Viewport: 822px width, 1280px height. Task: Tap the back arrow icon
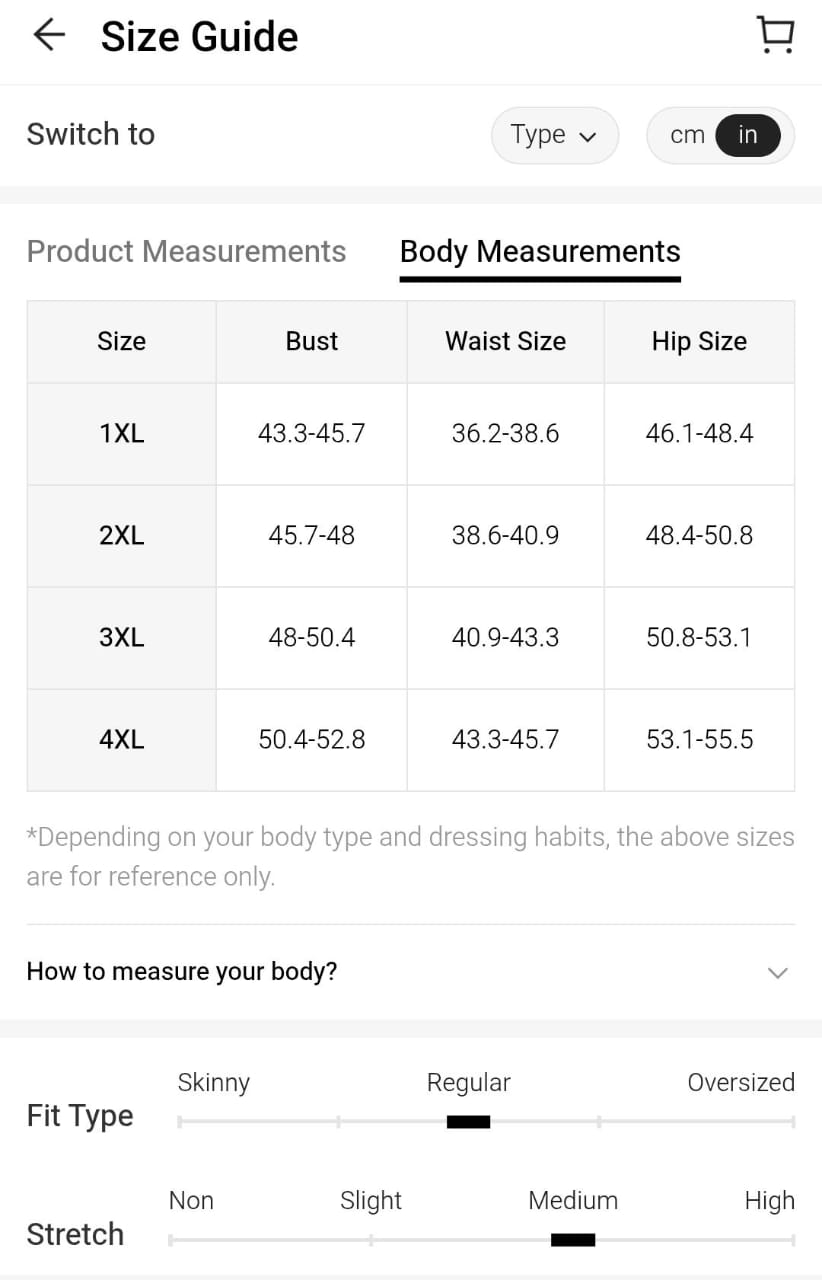(x=48, y=36)
